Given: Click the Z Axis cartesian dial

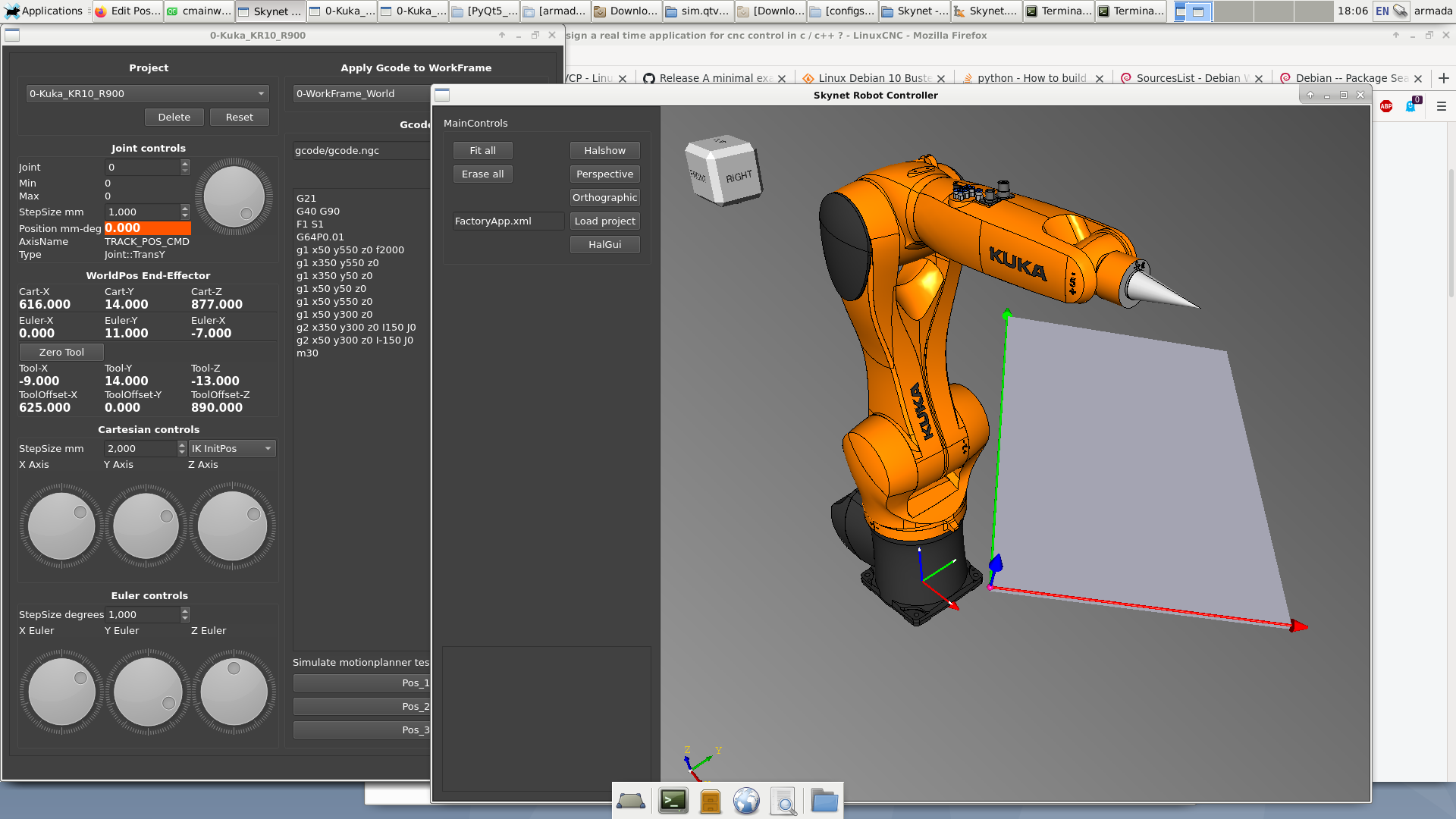Looking at the screenshot, I should [232, 526].
